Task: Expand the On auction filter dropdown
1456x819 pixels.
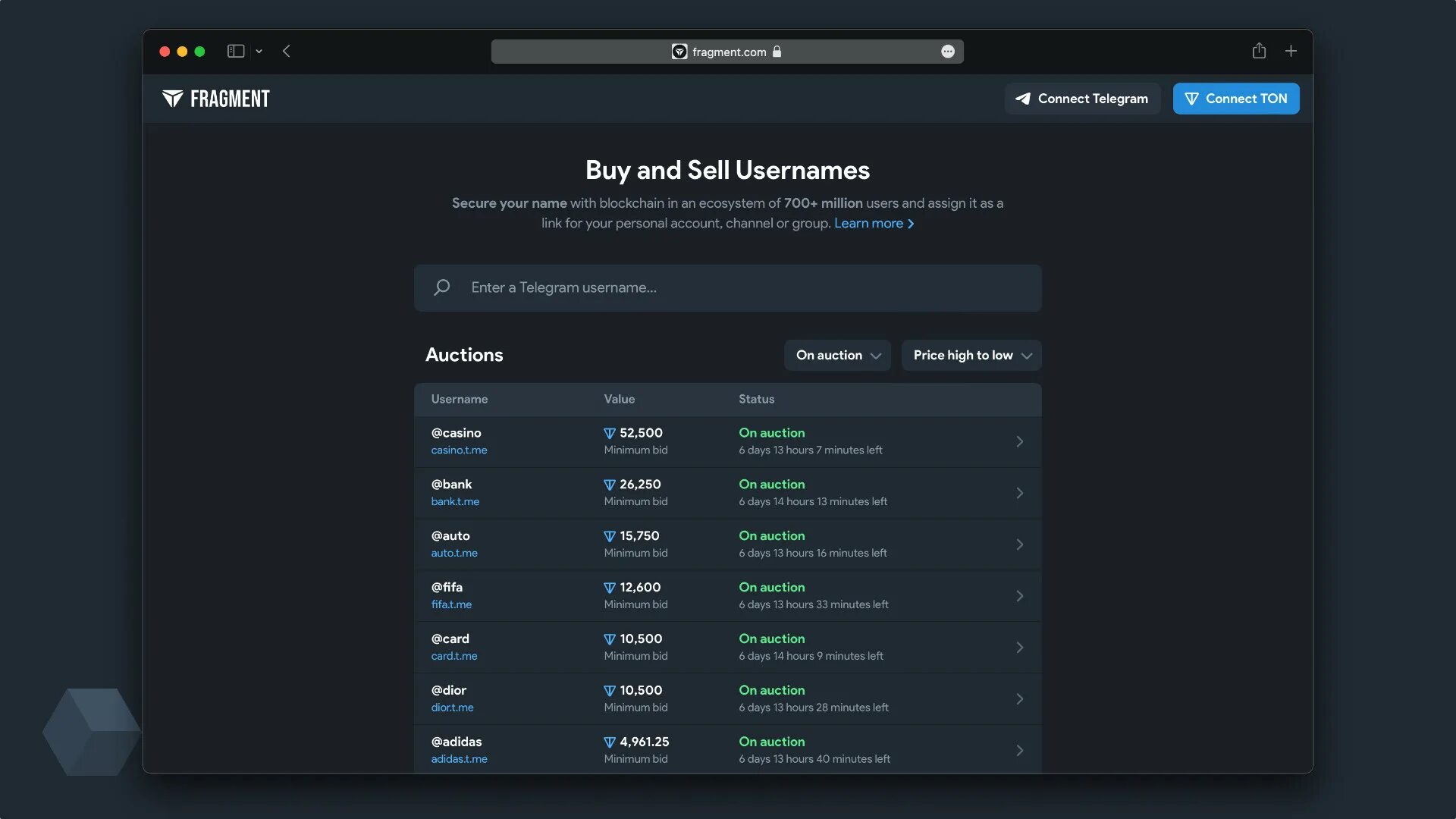Action: [837, 355]
